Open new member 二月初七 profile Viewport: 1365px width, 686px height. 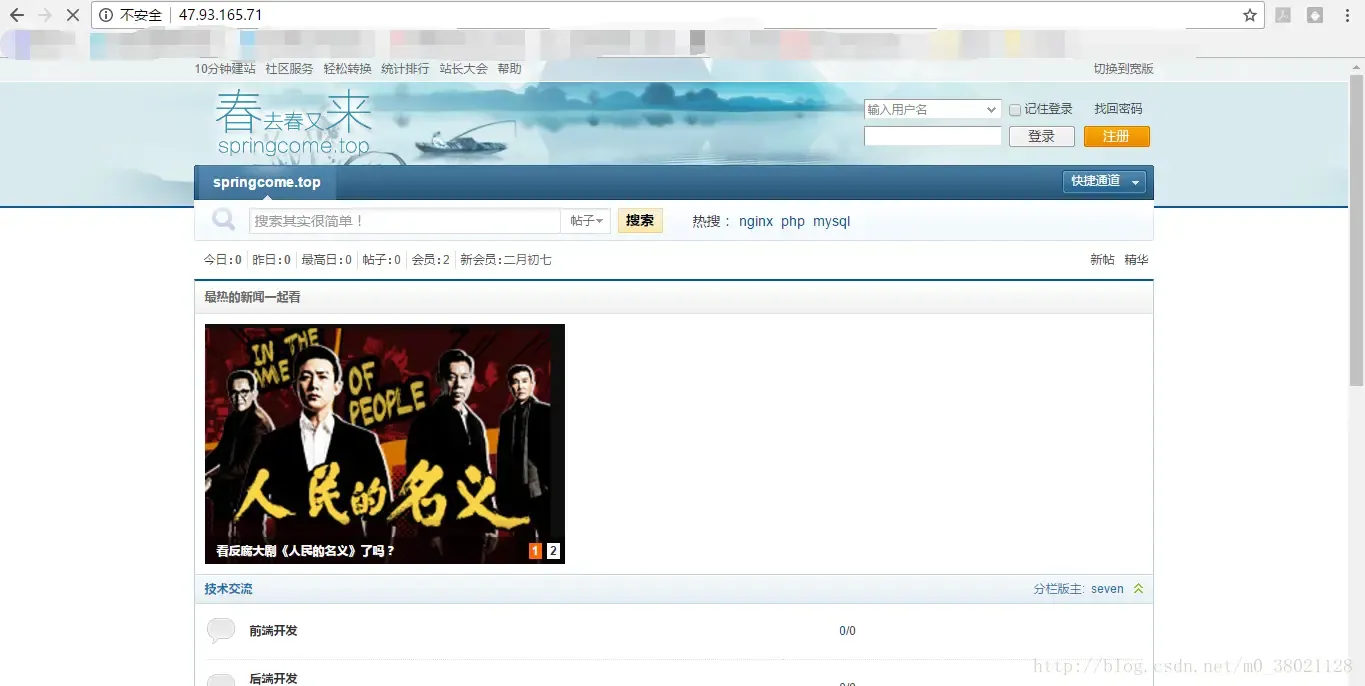(527, 260)
